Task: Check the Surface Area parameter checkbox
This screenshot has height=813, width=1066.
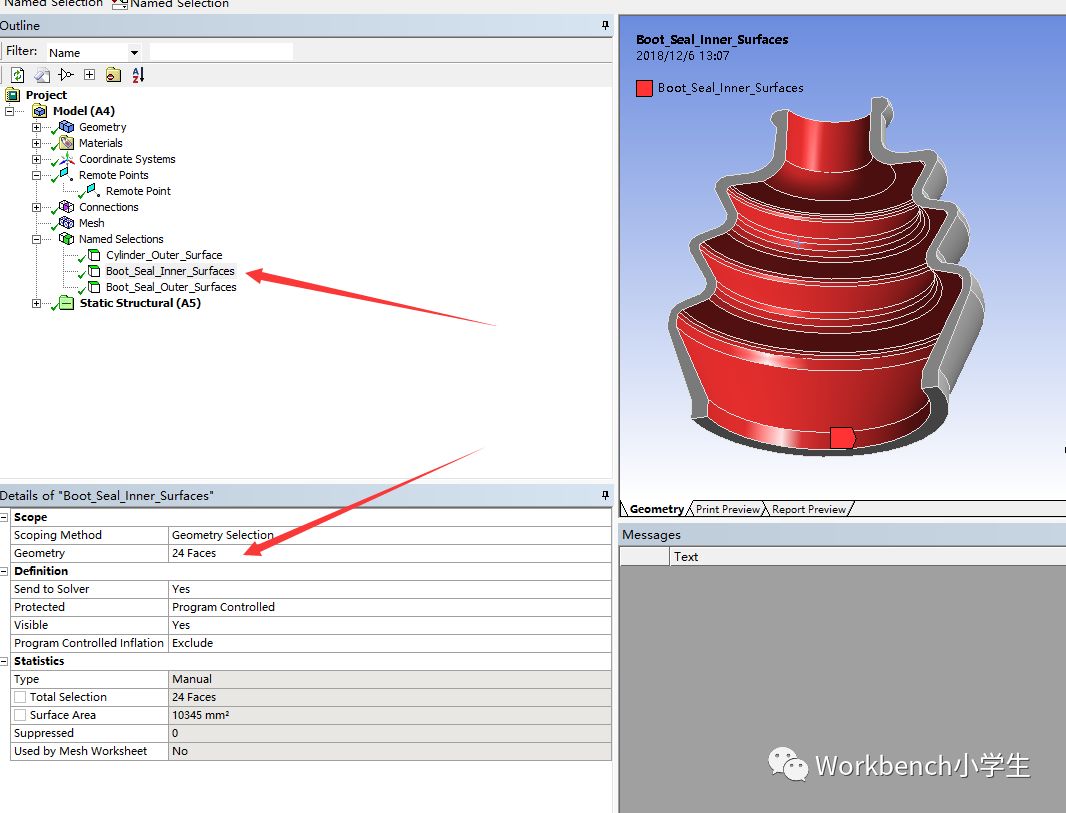Action: 20,715
